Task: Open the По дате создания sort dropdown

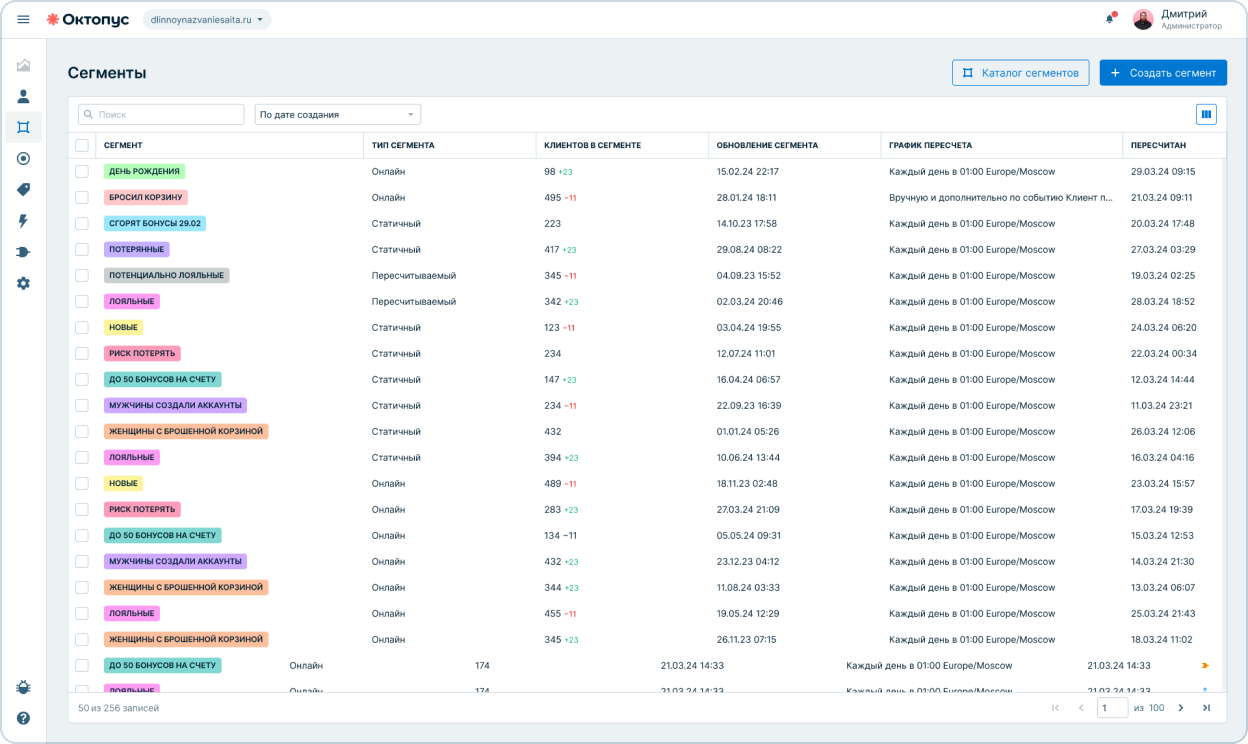Action: click(337, 114)
